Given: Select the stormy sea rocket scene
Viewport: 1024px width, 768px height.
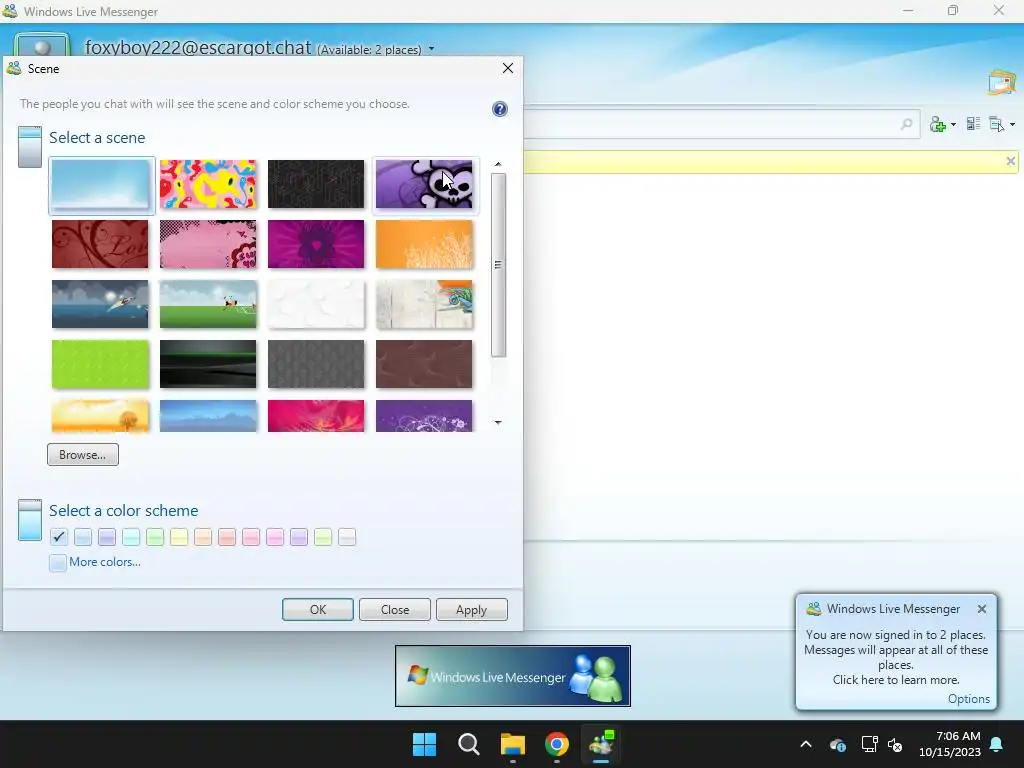Looking at the screenshot, I should click(101, 304).
